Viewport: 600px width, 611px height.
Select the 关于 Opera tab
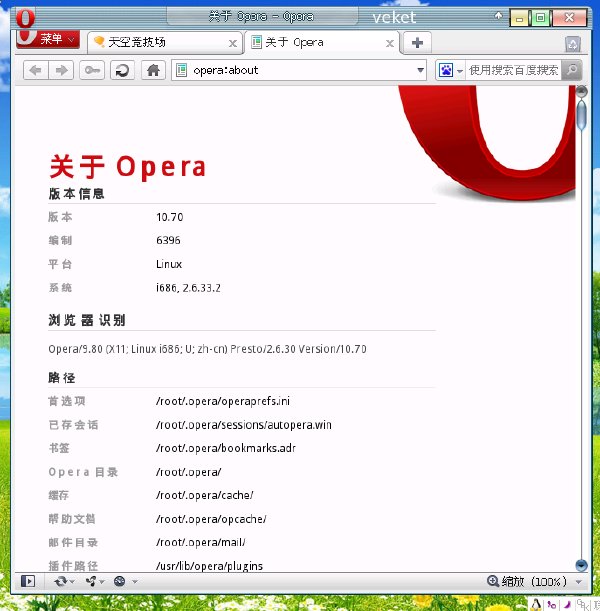[x=322, y=42]
